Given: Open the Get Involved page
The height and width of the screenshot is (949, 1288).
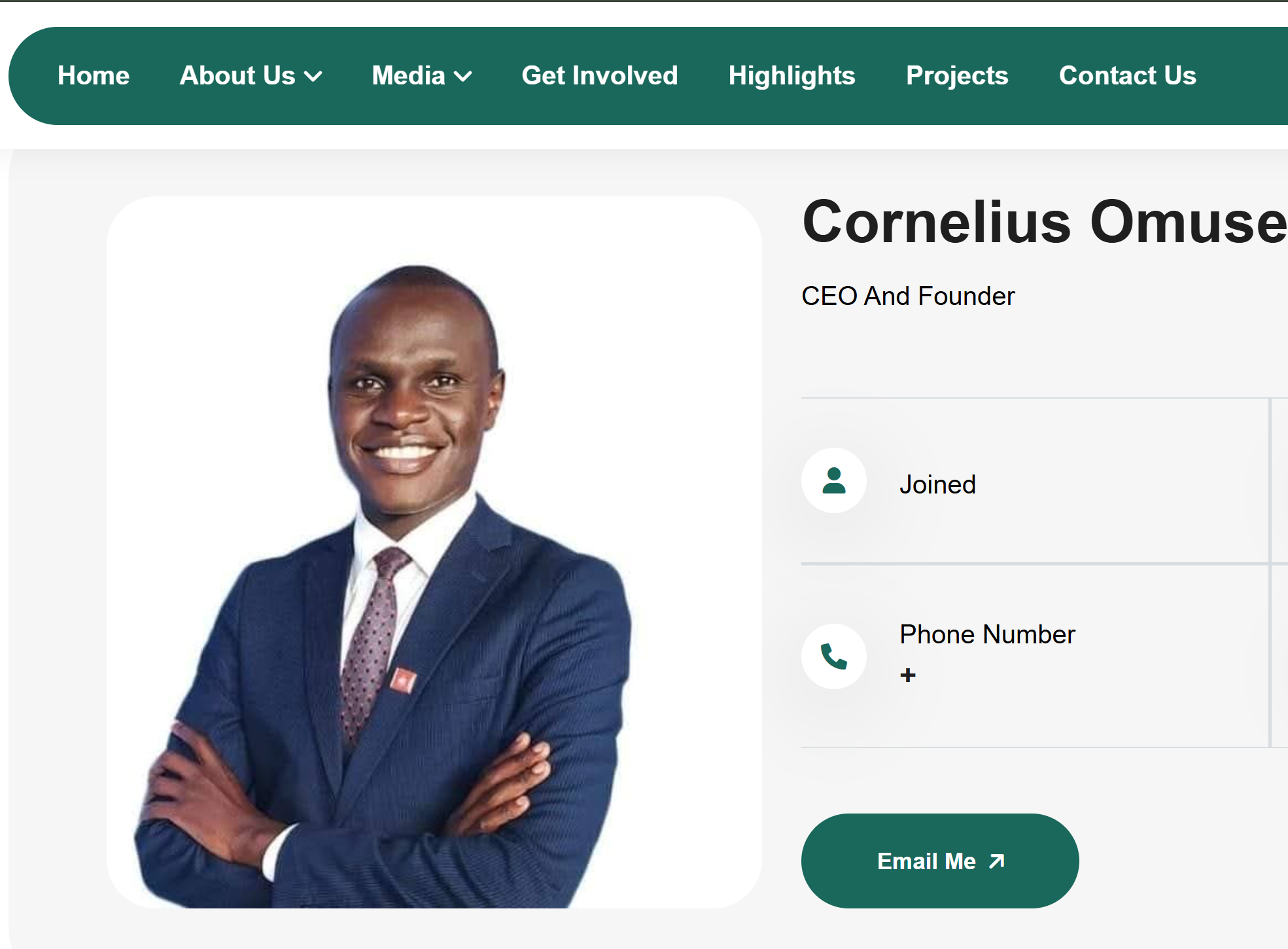Looking at the screenshot, I should click(600, 76).
